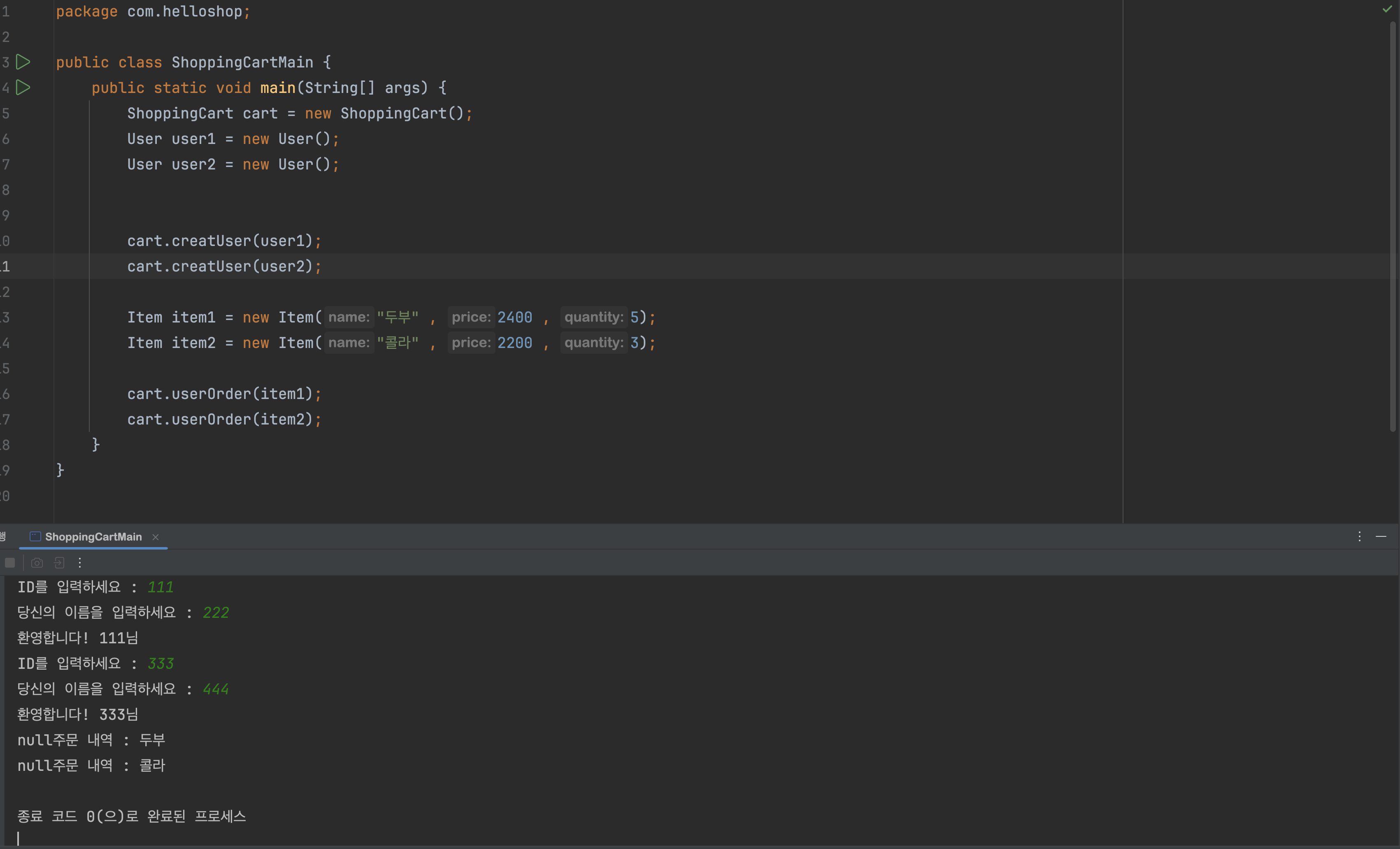Image resolution: width=1400 pixels, height=849 pixels.
Task: Click the name: hint before "두부"
Action: [349, 317]
